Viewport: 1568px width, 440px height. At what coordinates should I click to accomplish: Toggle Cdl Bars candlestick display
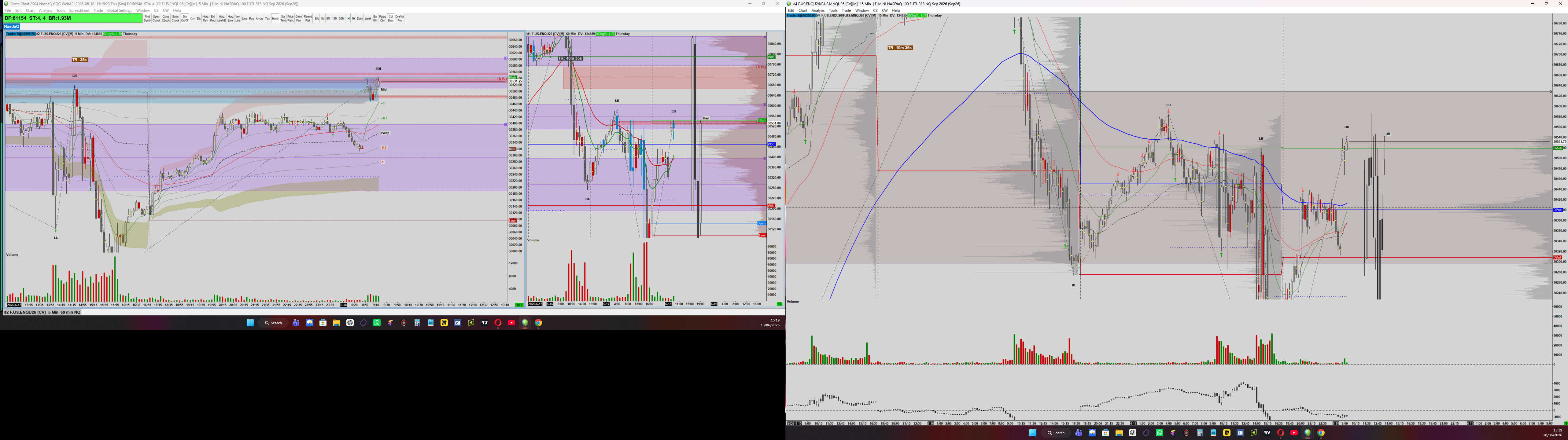pyautogui.click(x=391, y=19)
